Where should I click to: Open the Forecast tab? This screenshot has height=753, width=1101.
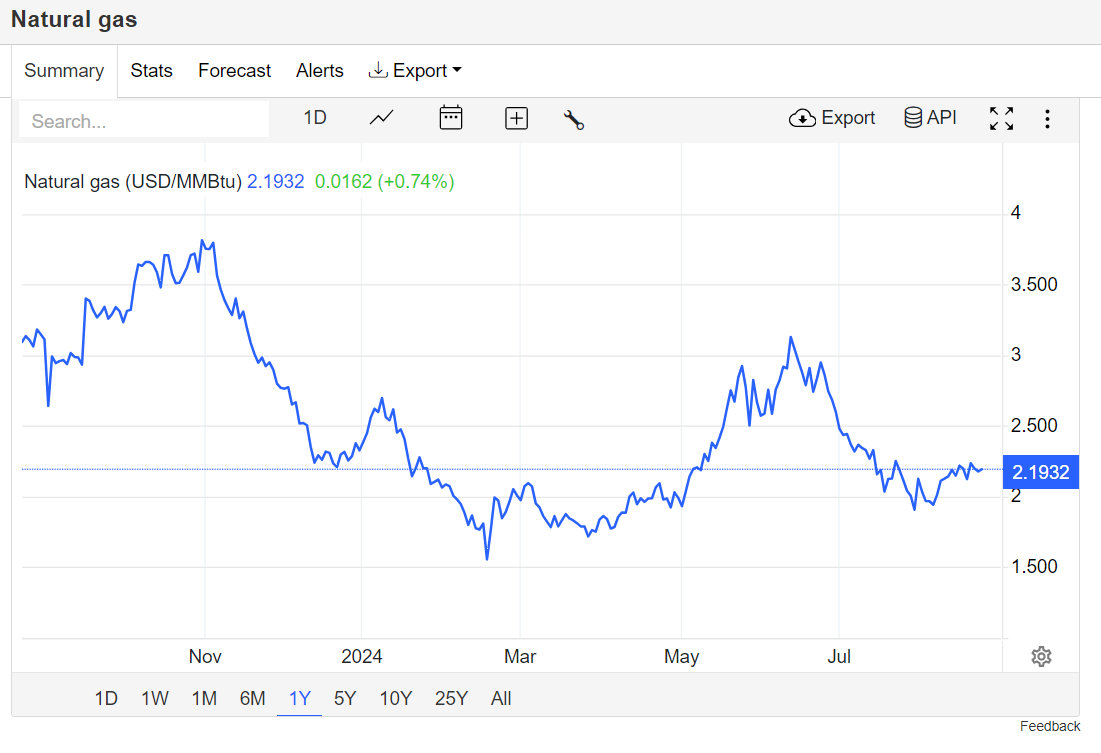pyautogui.click(x=234, y=71)
